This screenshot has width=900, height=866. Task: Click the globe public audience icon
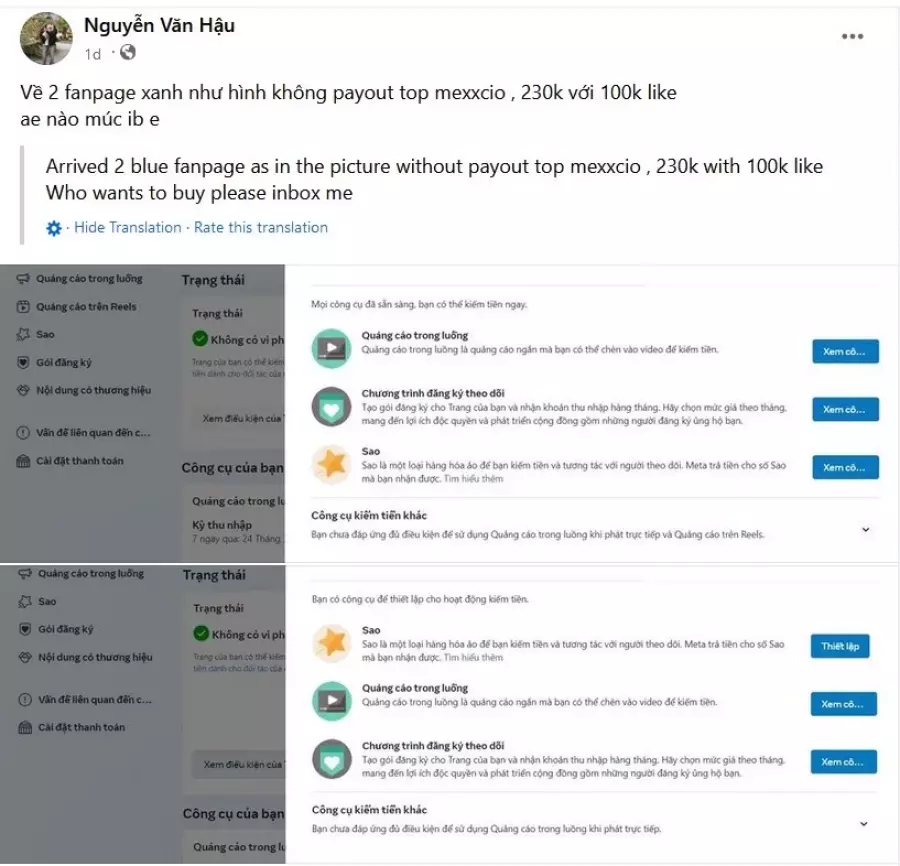[128, 52]
